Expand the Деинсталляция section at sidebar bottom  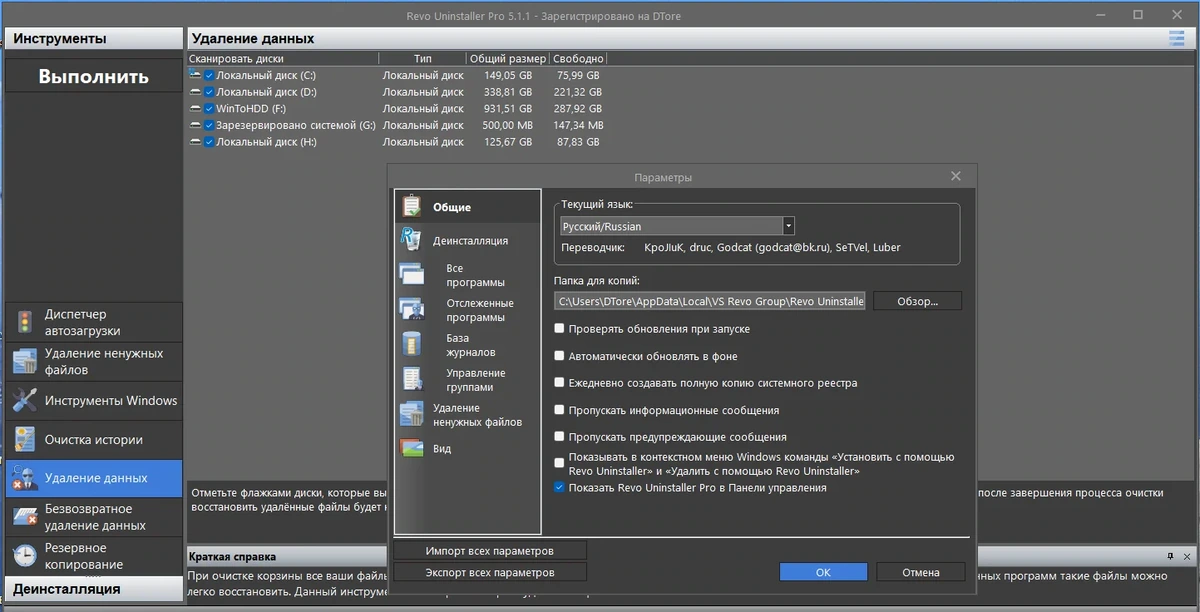[x=94, y=589]
